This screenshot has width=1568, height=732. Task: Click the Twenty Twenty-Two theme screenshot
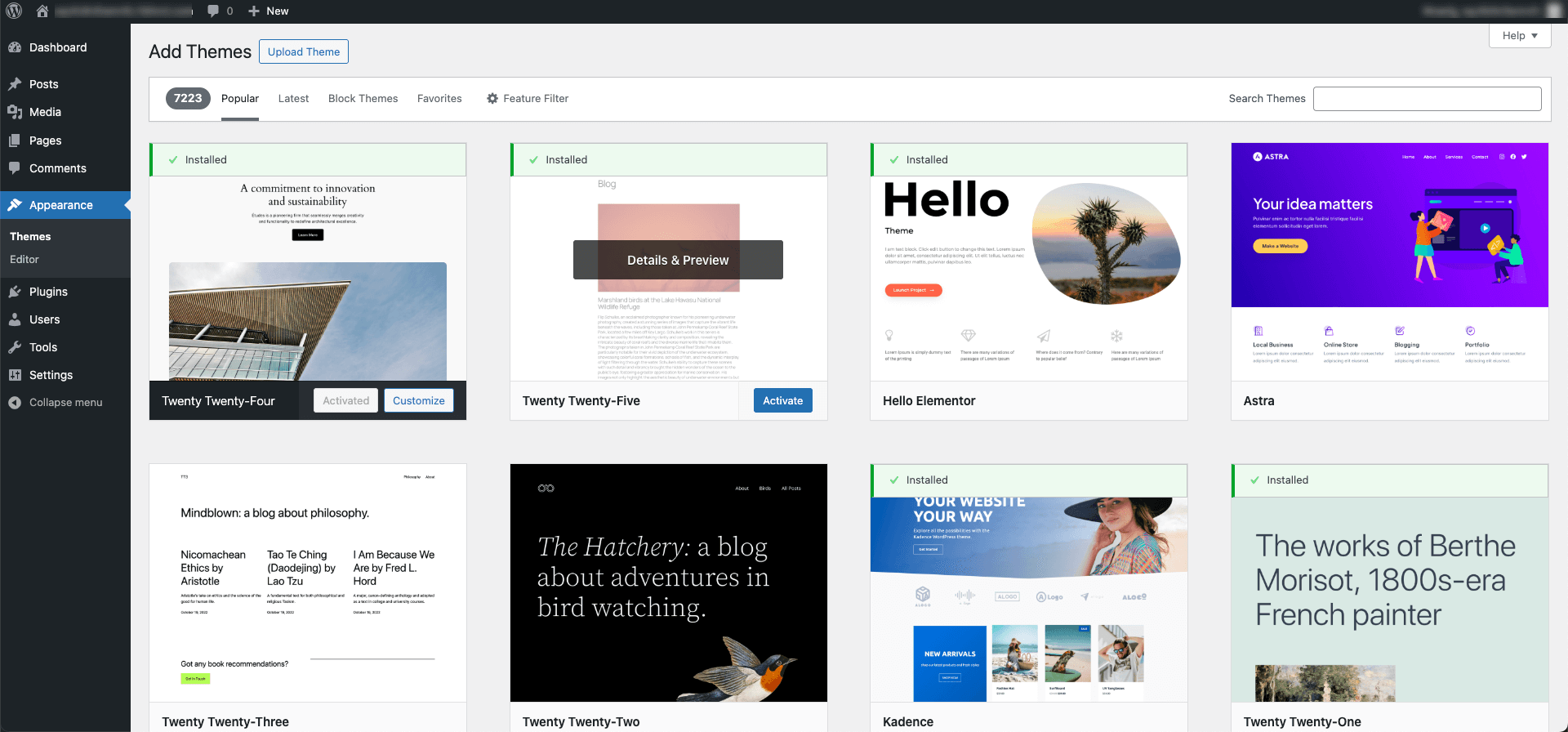pyautogui.click(x=669, y=583)
